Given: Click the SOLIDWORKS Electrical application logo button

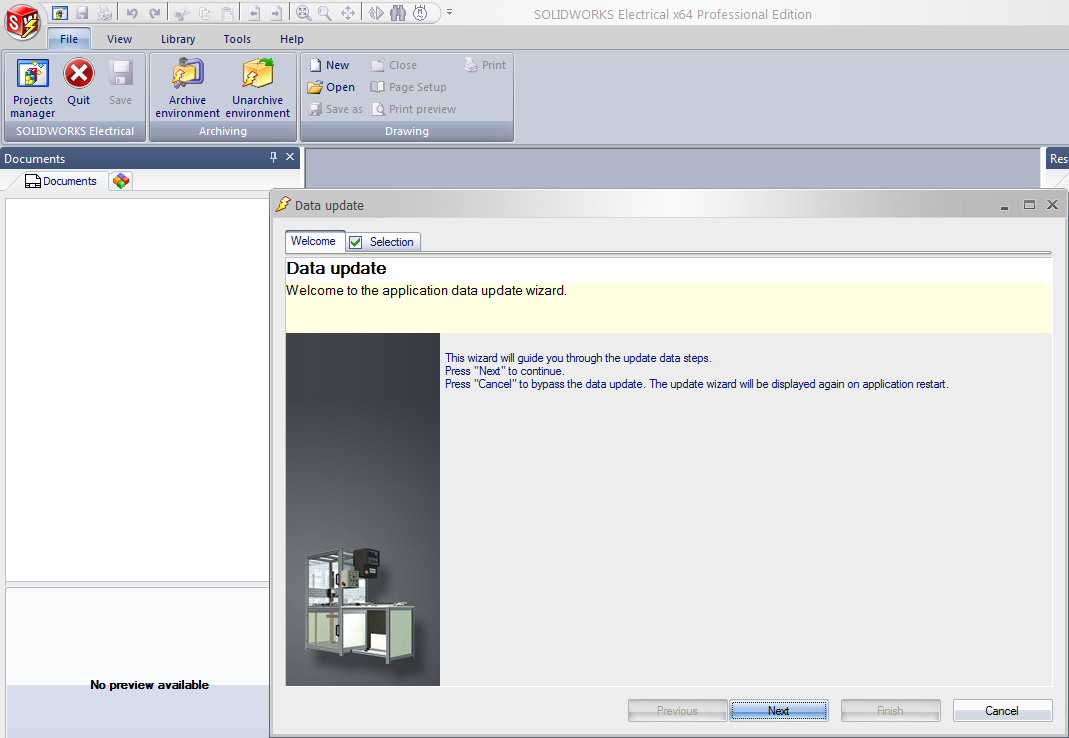Looking at the screenshot, I should point(22,23).
